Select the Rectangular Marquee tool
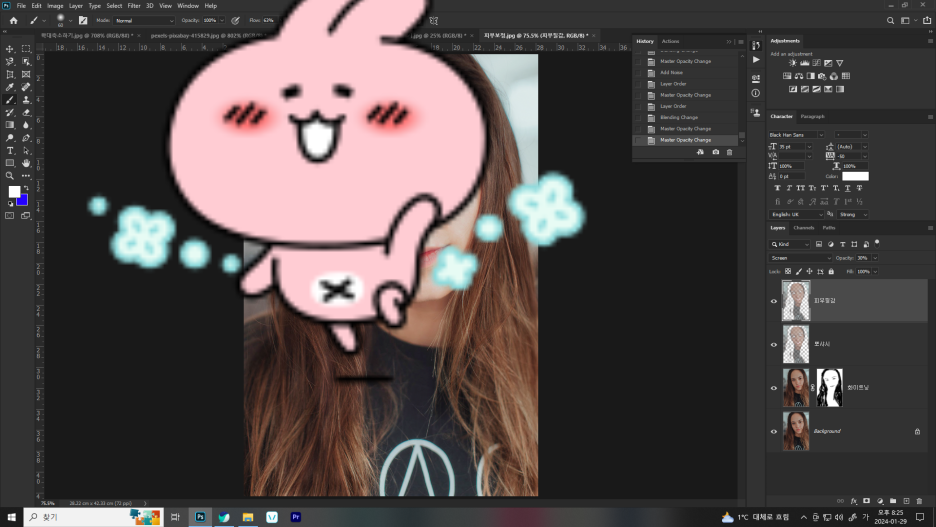Screen dimensions: 936x527 [26, 49]
